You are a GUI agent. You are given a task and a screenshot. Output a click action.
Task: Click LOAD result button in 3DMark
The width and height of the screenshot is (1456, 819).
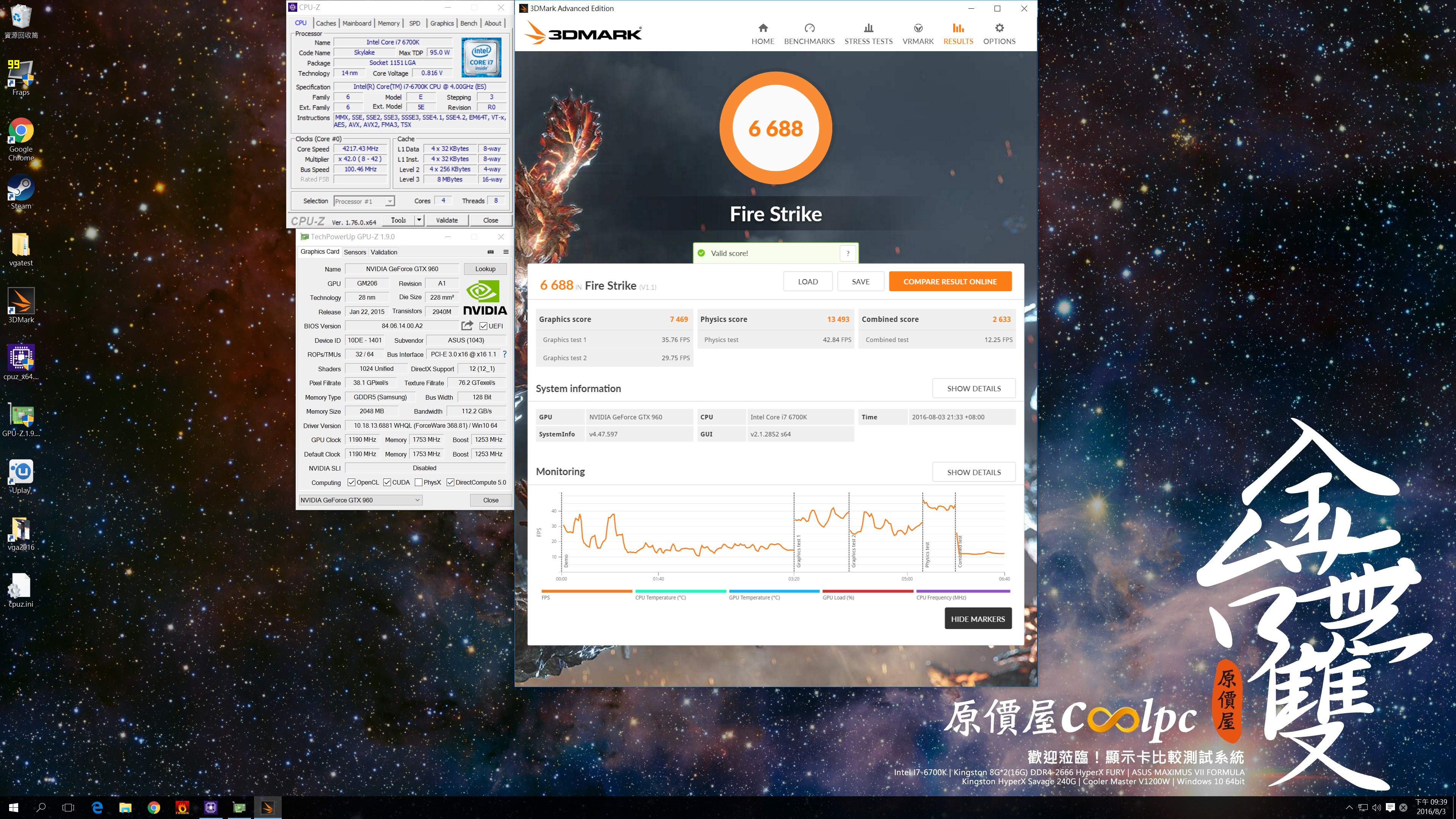(807, 281)
